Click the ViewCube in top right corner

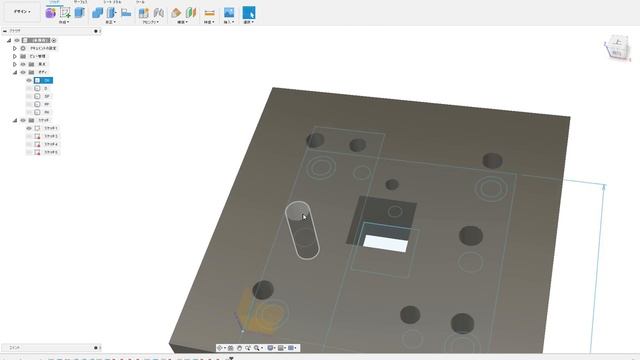tap(617, 48)
